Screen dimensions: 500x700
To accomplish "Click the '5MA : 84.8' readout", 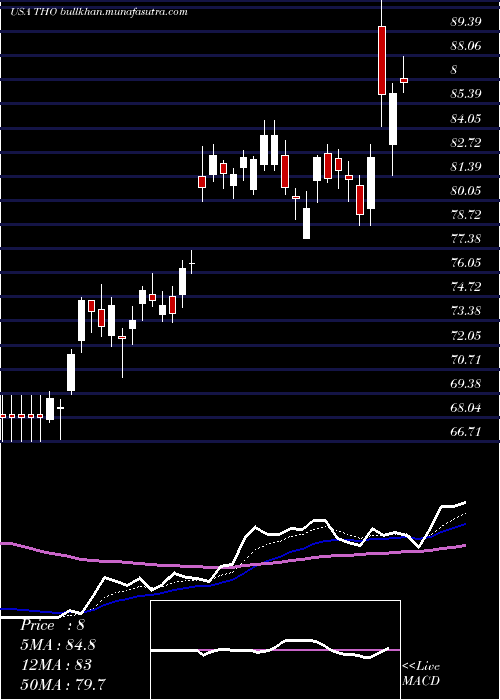I will point(58,645).
